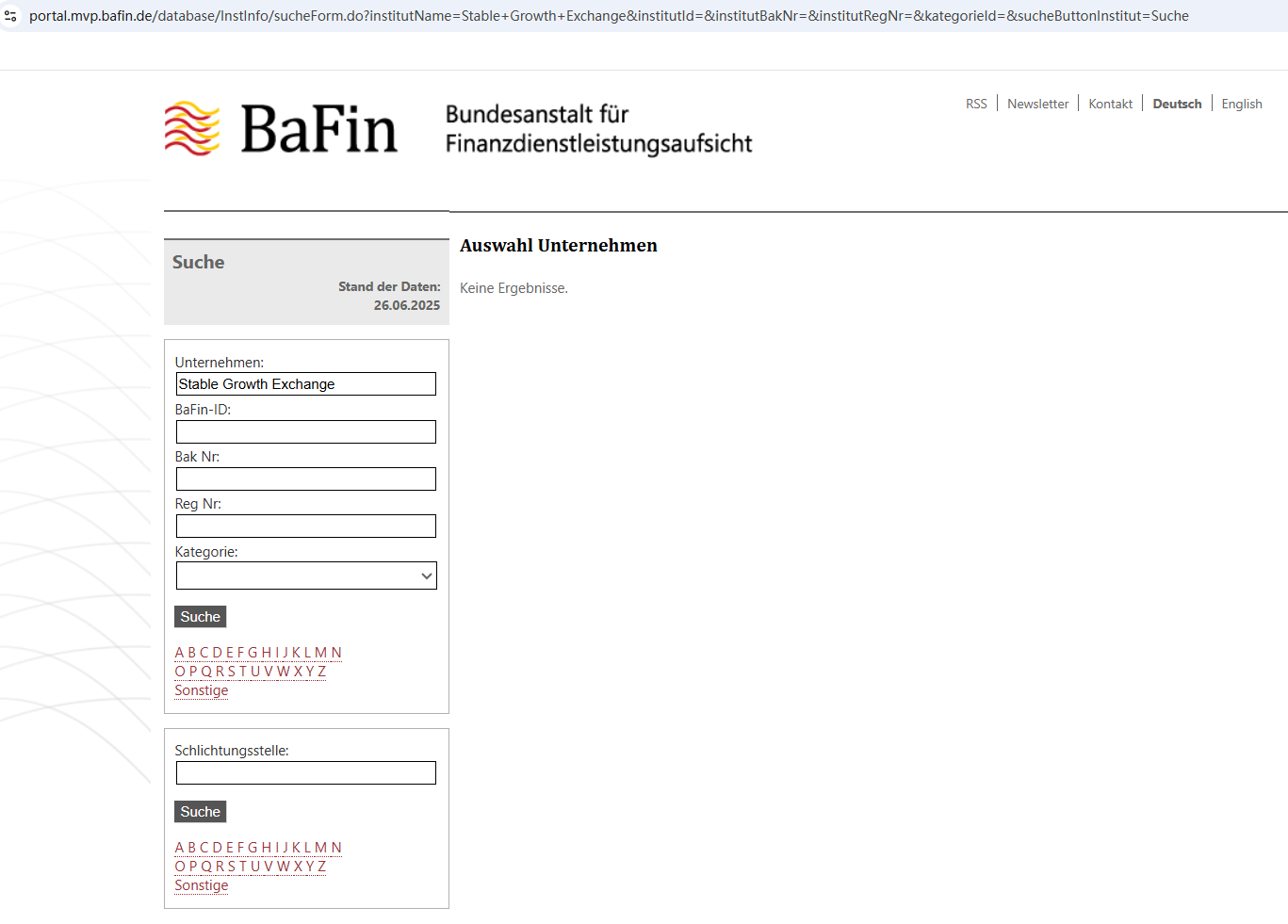The width and height of the screenshot is (1288, 924).
Task: Click into the Reg Nr field
Action: click(x=306, y=526)
